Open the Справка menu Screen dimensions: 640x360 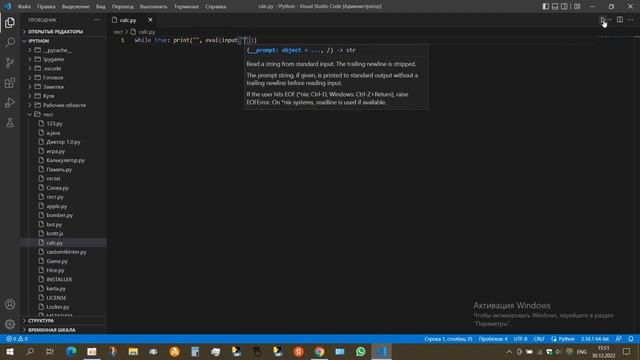(x=216, y=7)
